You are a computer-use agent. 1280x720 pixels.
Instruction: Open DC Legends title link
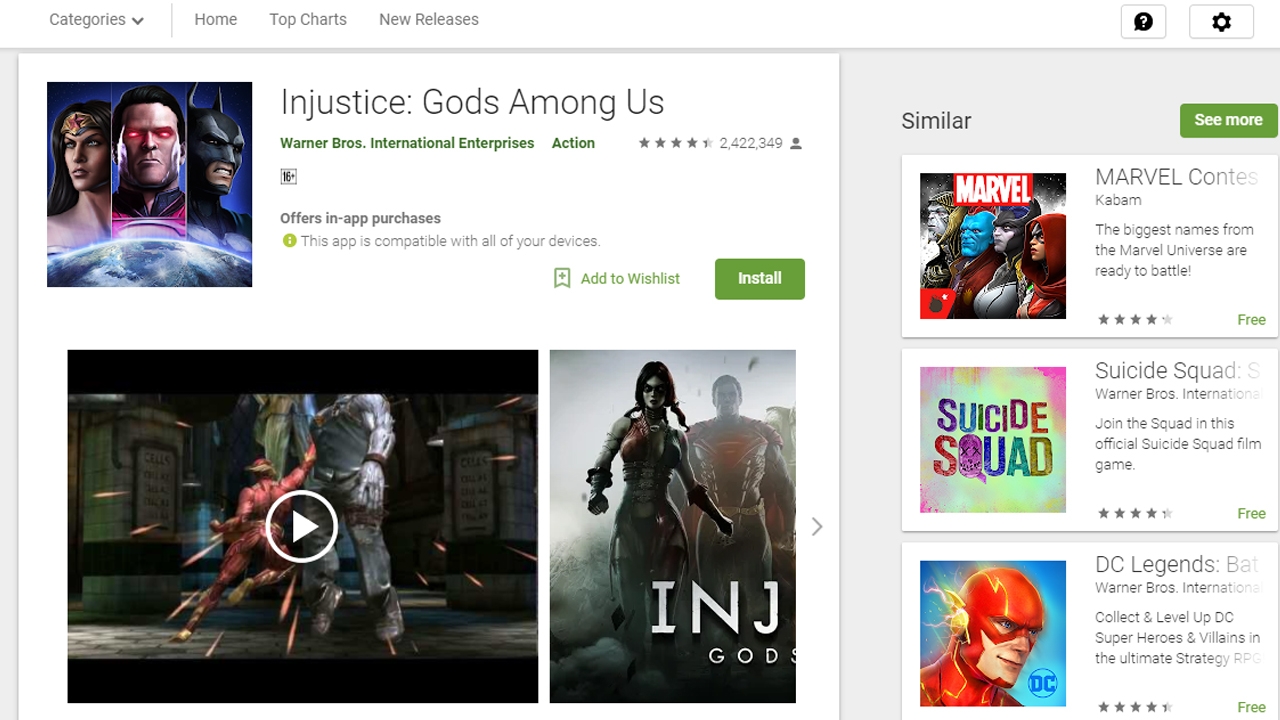[x=1176, y=565]
